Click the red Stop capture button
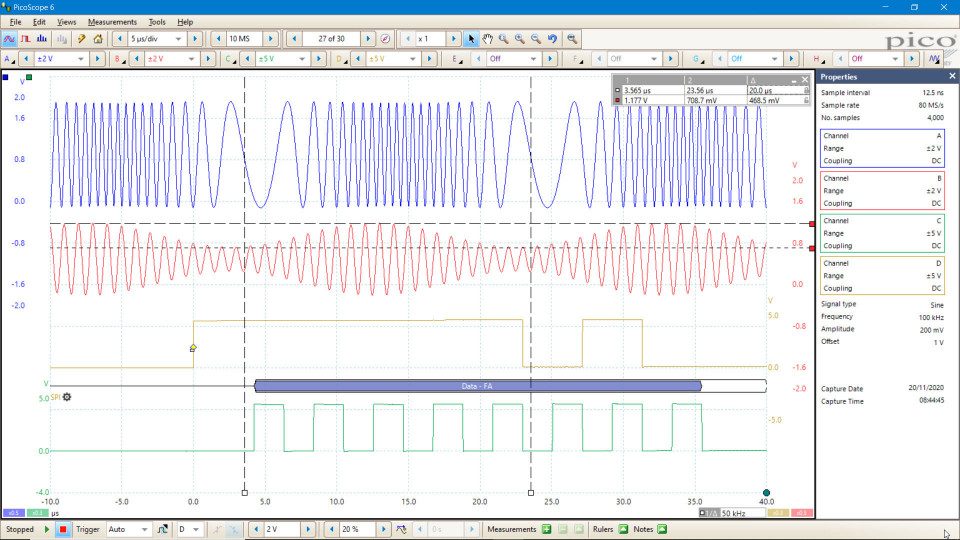 (63, 529)
